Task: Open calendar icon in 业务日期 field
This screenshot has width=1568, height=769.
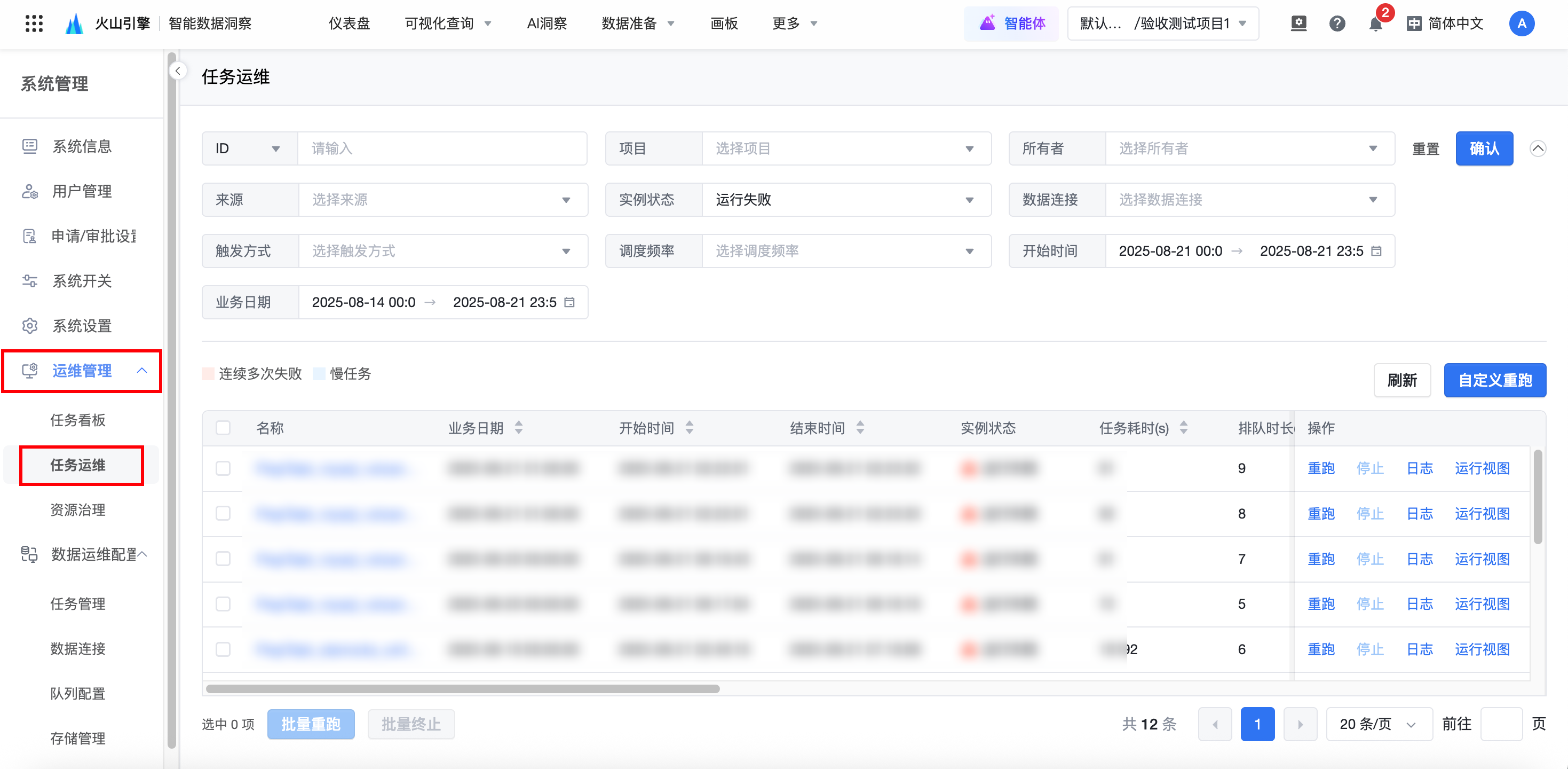Action: 570,303
